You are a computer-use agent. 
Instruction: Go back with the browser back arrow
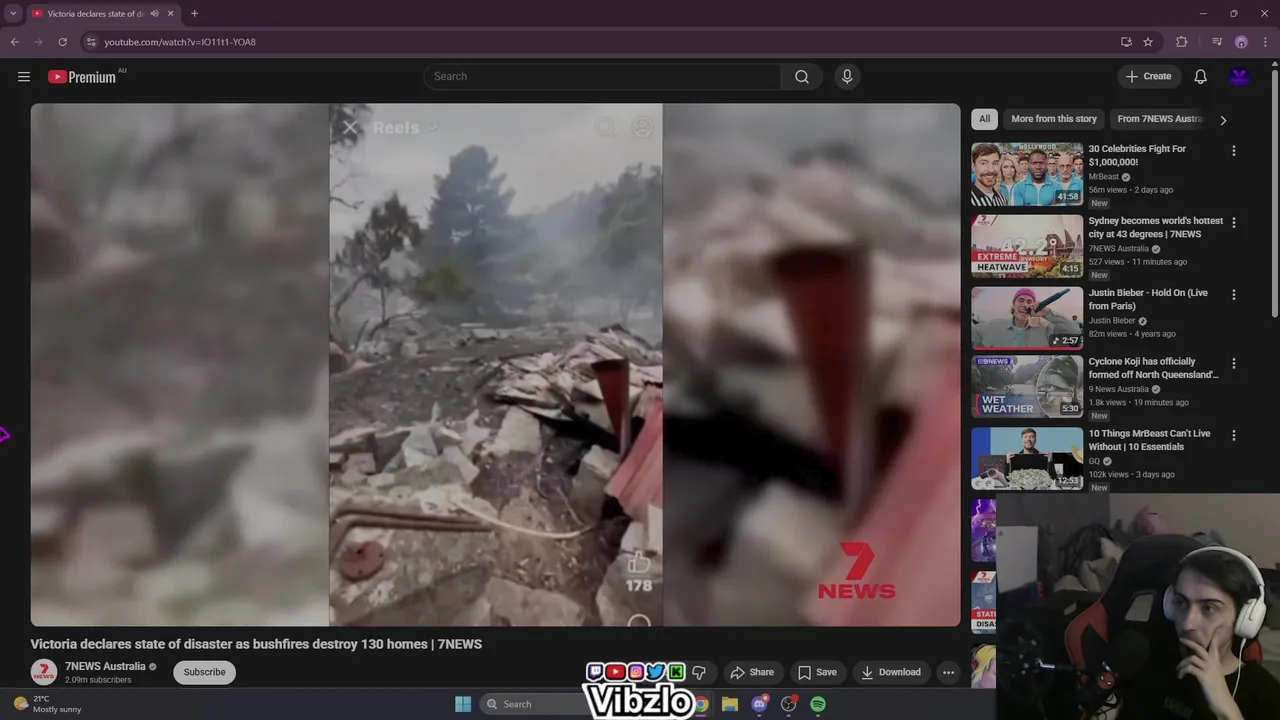pyautogui.click(x=14, y=42)
